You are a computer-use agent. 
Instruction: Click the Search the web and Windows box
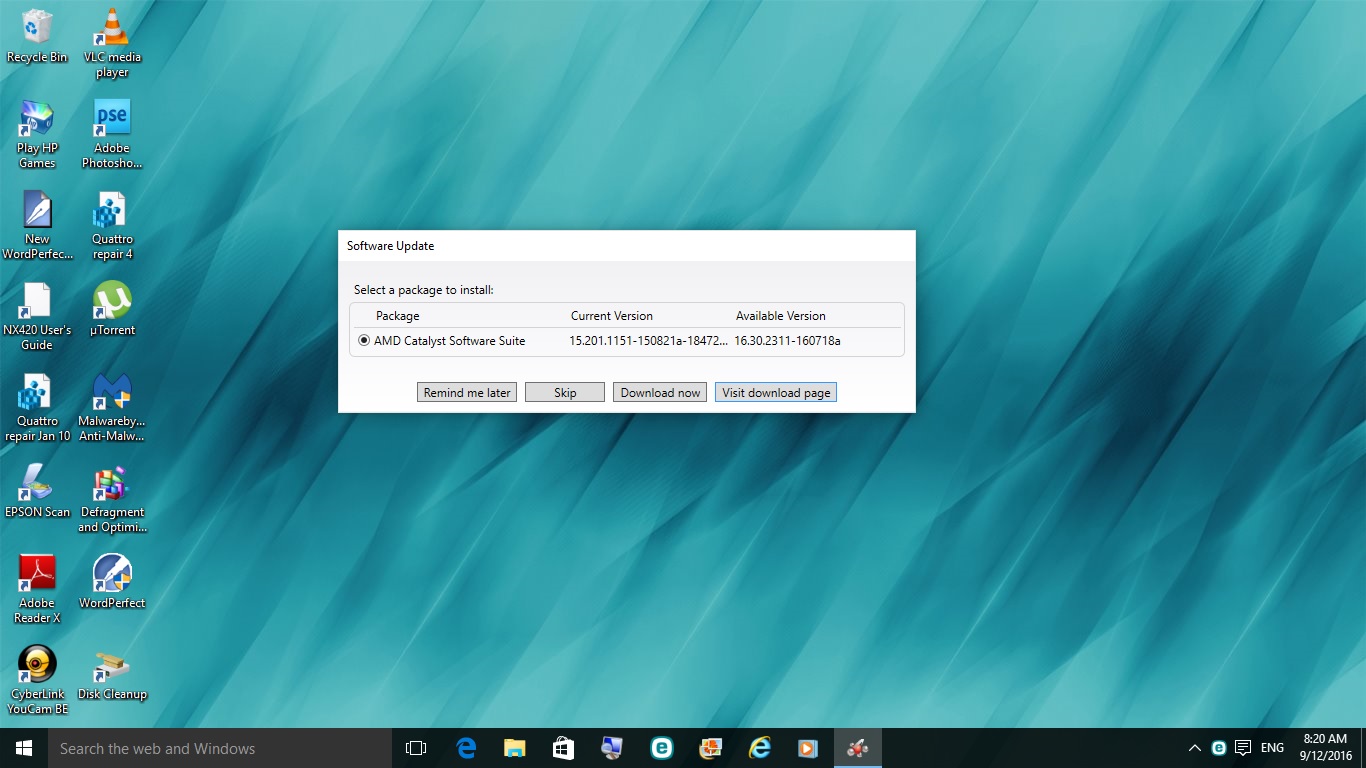220,748
